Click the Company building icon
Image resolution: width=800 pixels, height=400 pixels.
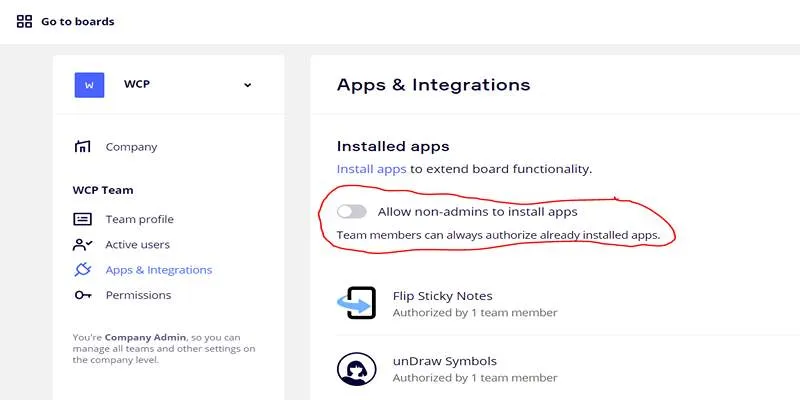click(82, 147)
